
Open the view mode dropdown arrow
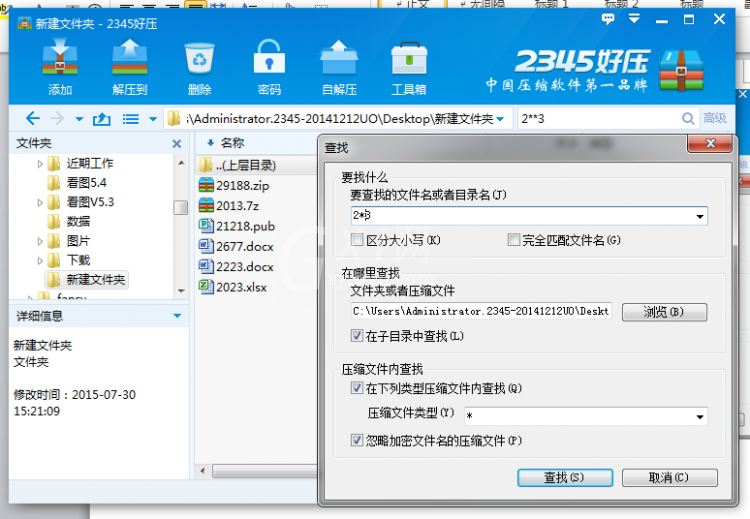point(153,119)
